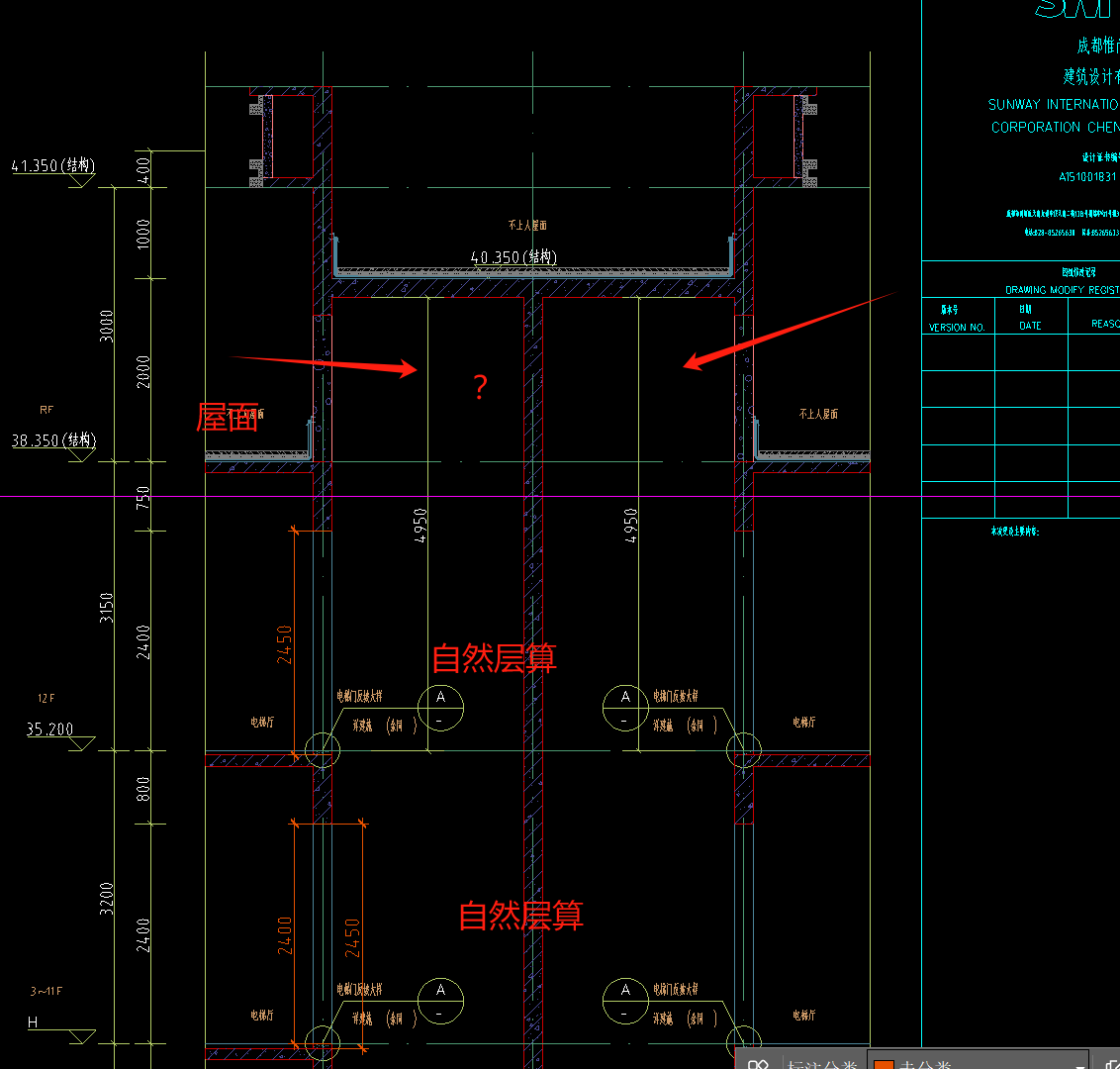
Task: Select the 400 dimension near top
Action: (x=143, y=170)
